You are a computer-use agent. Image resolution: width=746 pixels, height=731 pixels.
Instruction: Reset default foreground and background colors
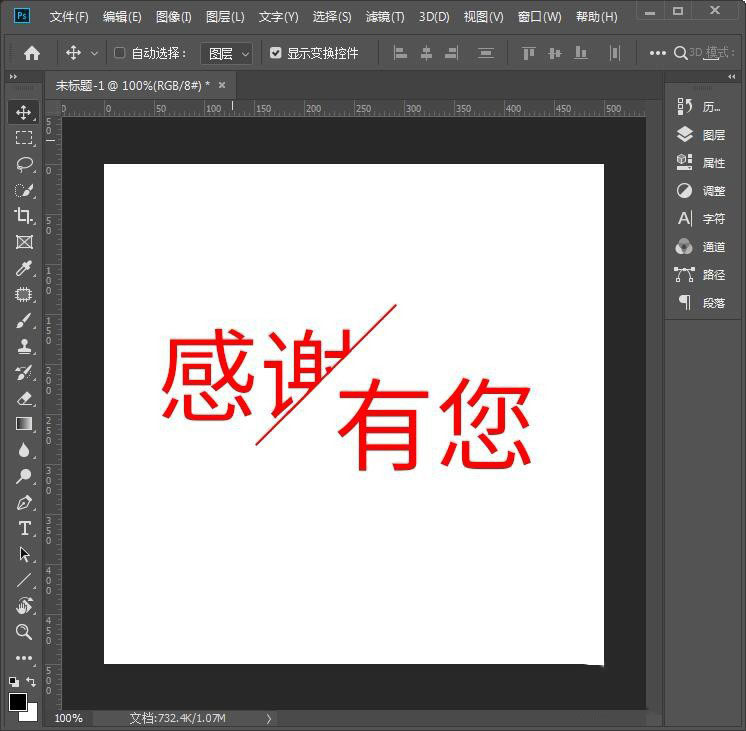[x=14, y=682]
